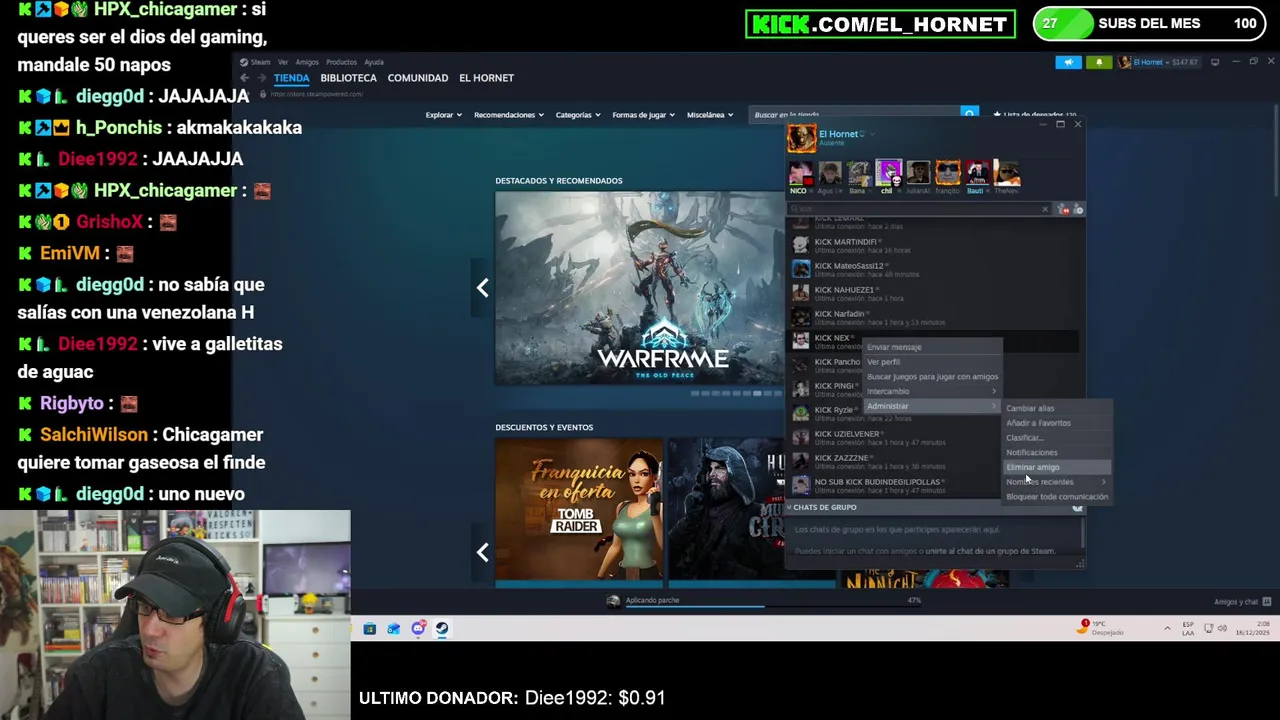Click the El Hornet avatar in friends window
The height and width of the screenshot is (720, 1280).
801,138
